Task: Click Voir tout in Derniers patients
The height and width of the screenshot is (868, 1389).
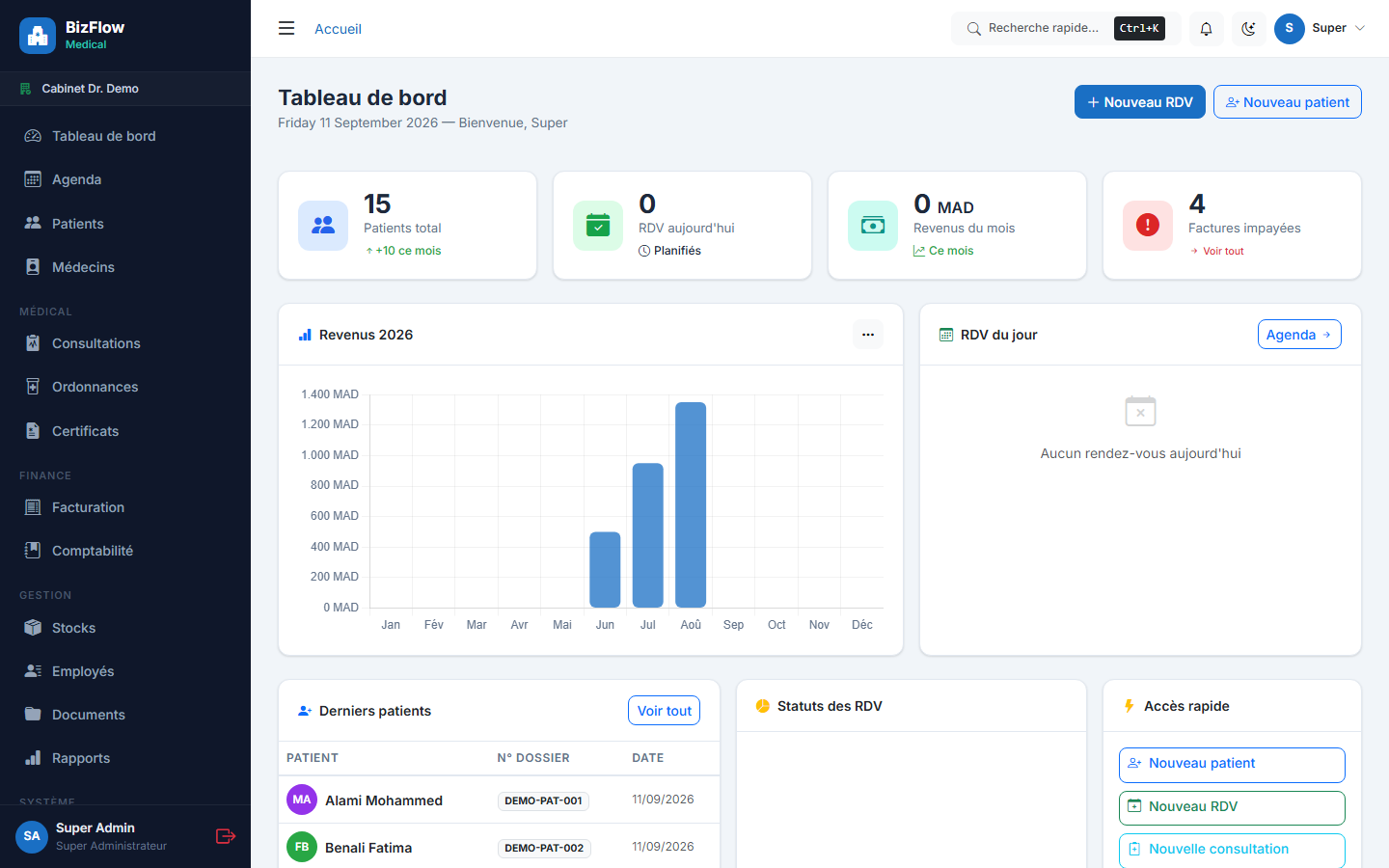Action: (x=664, y=711)
